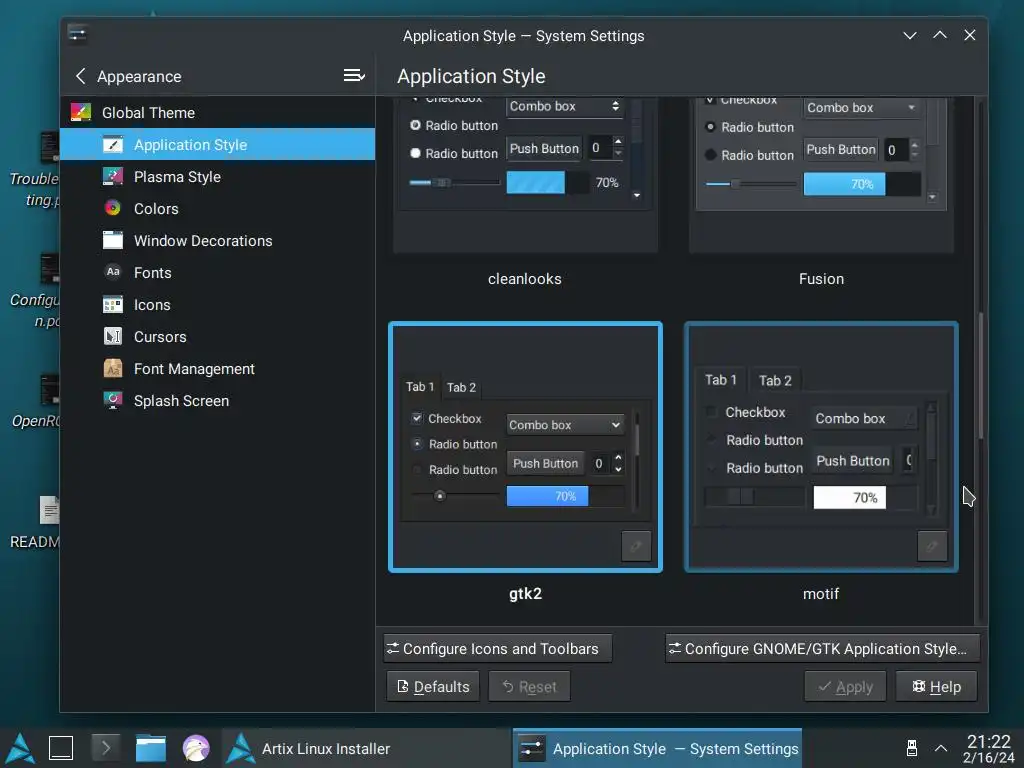The width and height of the screenshot is (1024, 768).
Task: Select first Radio button in Fusion preview
Action: (711, 127)
